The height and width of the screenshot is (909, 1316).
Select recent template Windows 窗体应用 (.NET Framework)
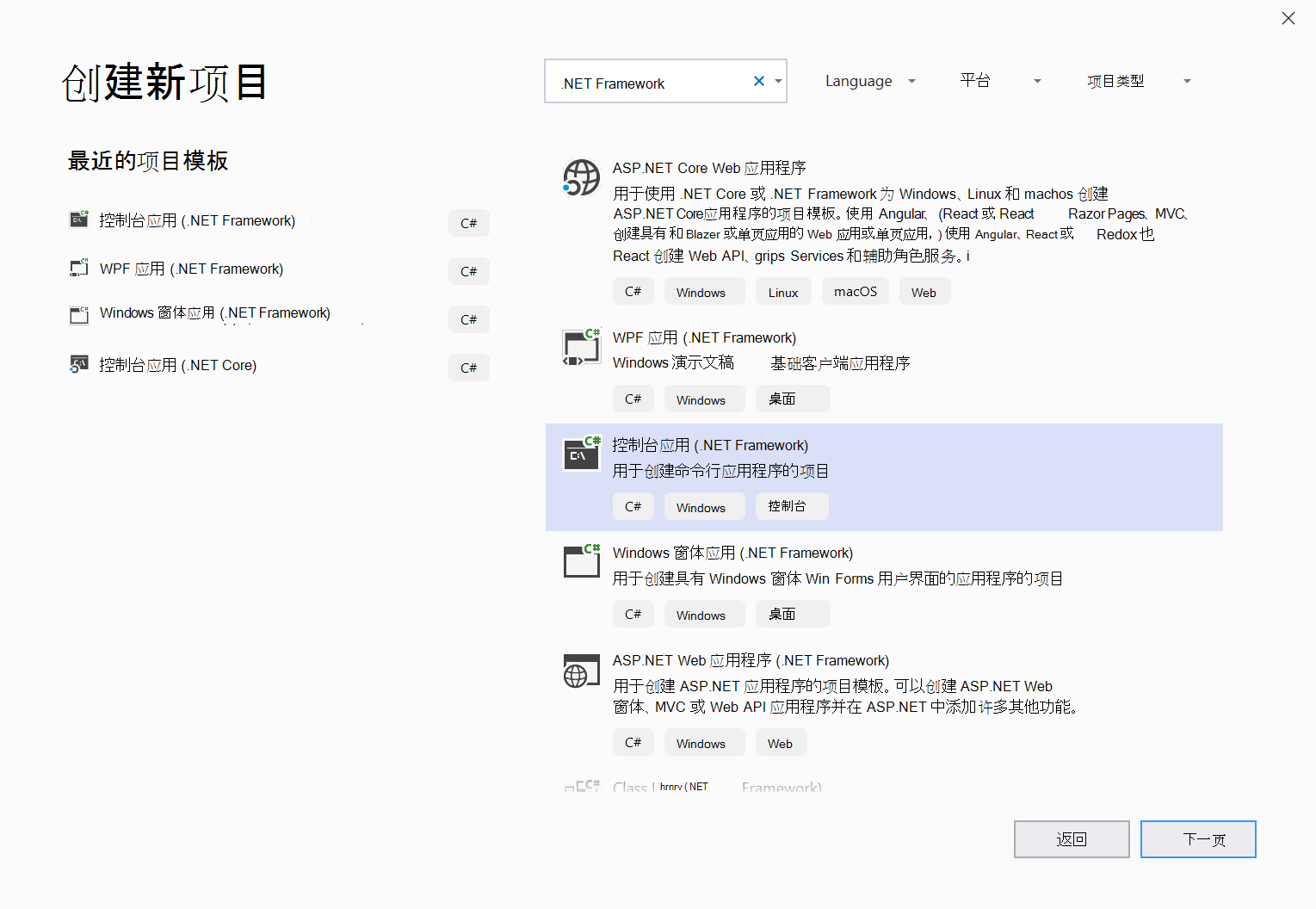[215, 312]
